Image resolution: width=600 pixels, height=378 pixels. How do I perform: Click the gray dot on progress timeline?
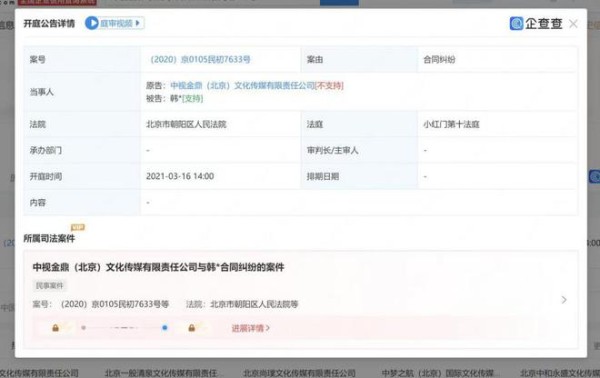click(83, 328)
